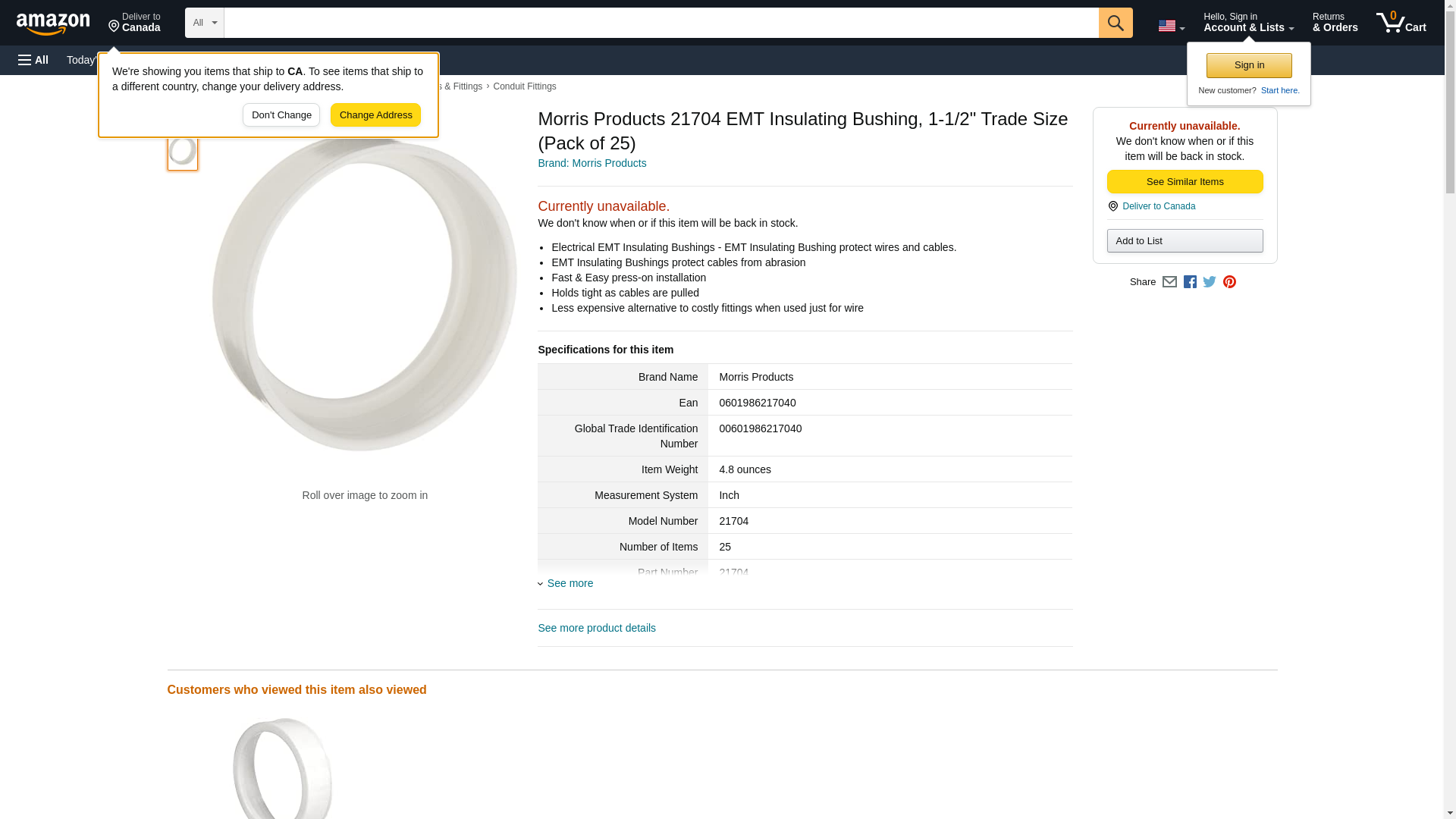
Task: Expand See more specifications
Action: tap(570, 583)
